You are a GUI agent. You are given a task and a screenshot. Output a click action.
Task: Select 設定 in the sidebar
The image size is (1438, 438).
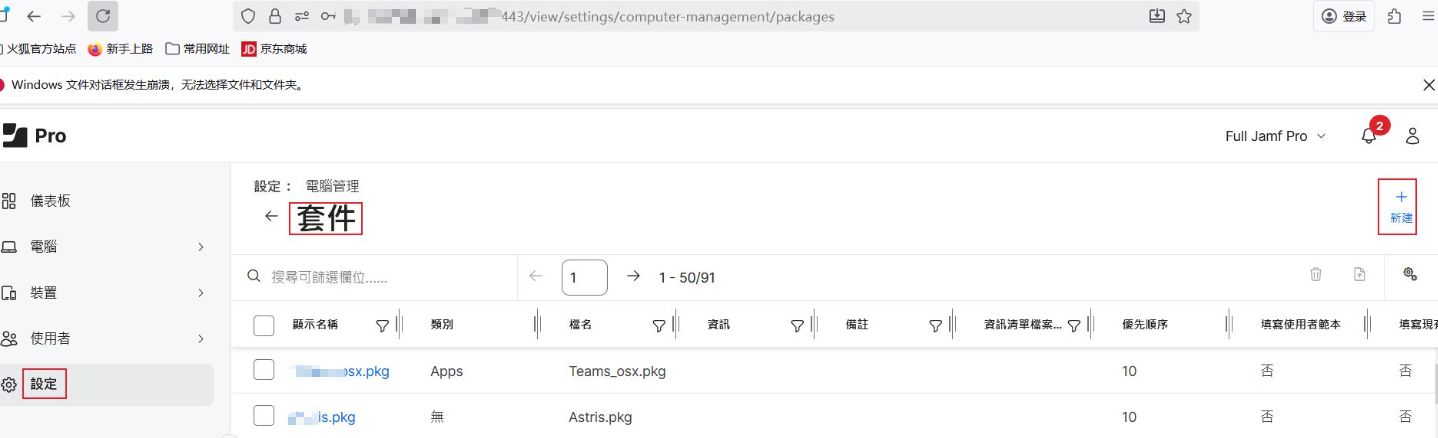[x=44, y=384]
